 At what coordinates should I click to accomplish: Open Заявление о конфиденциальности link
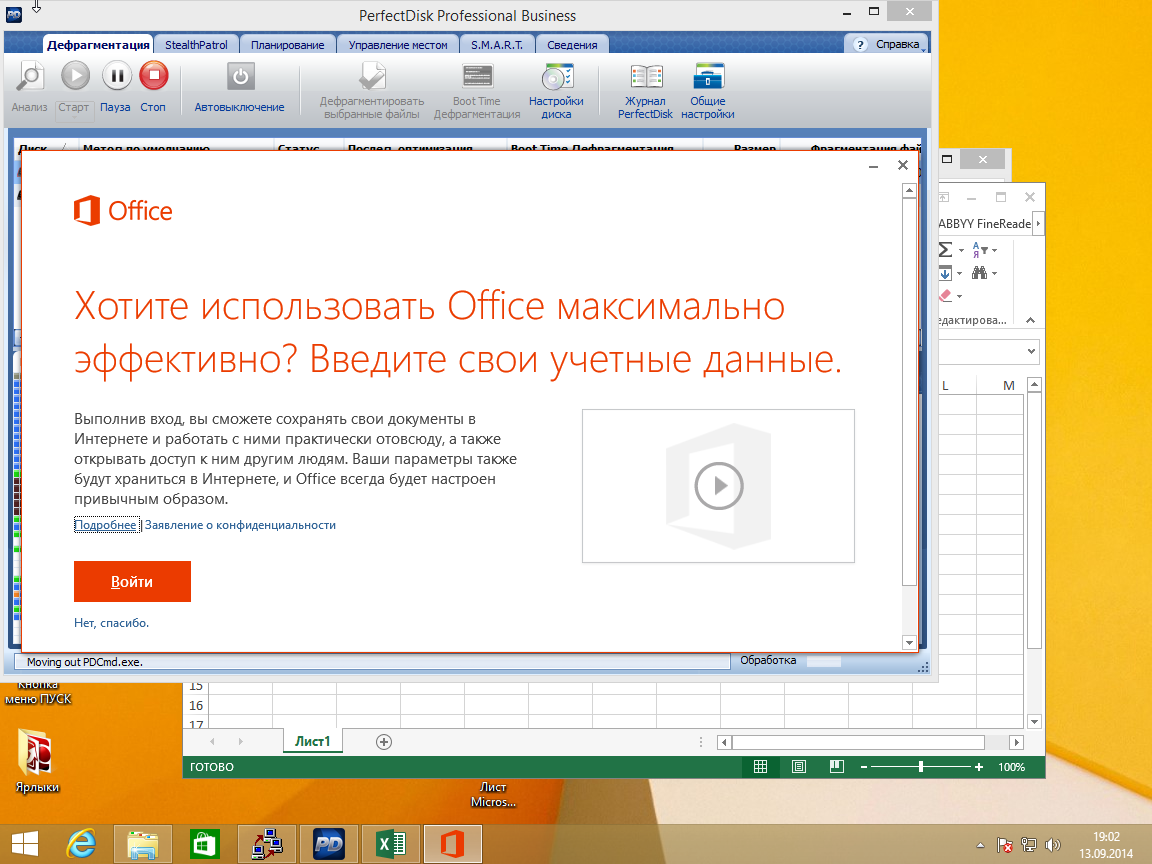(240, 525)
